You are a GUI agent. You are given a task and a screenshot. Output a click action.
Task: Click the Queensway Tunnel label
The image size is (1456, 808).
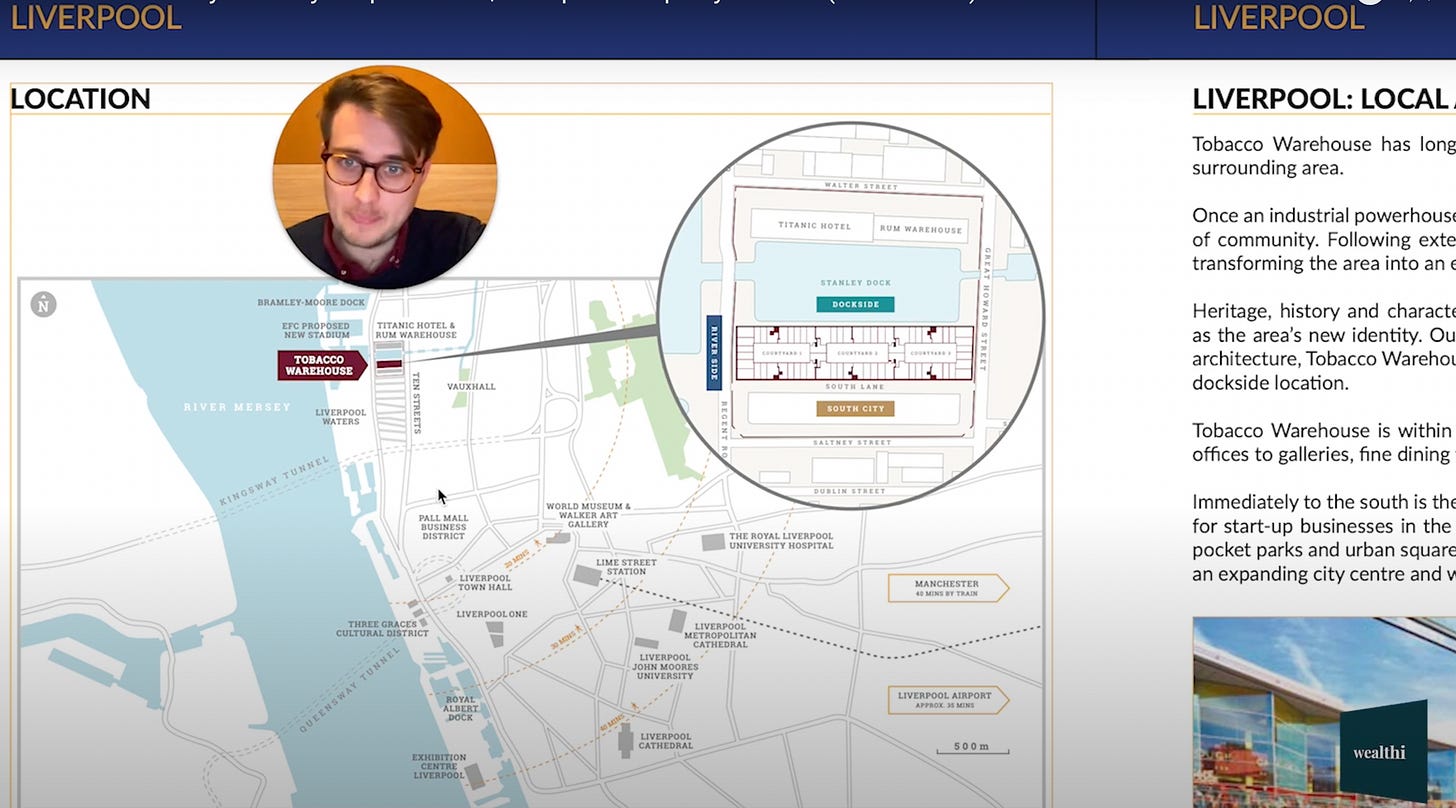click(x=351, y=691)
